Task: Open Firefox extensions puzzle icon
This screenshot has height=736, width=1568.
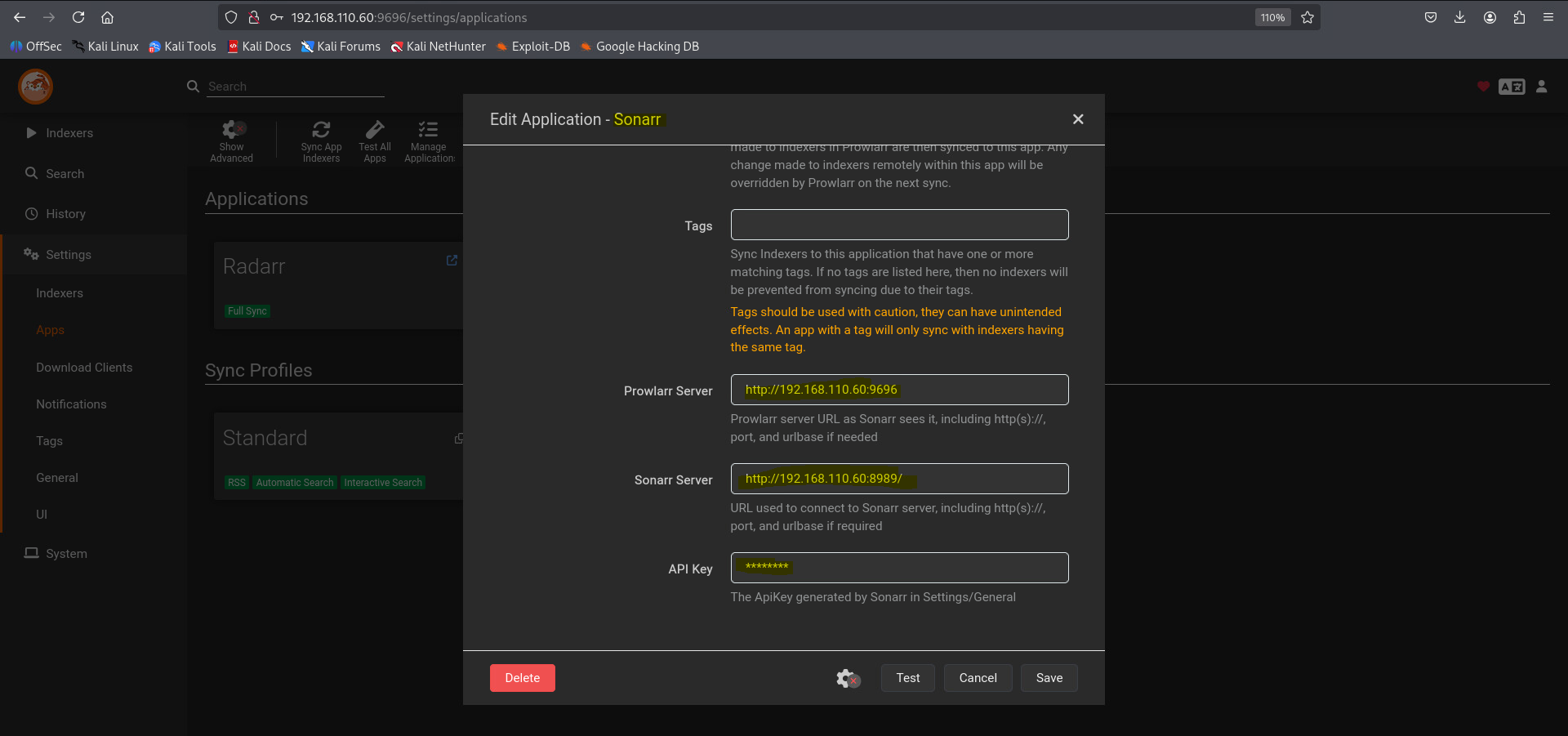Action: point(1519,17)
